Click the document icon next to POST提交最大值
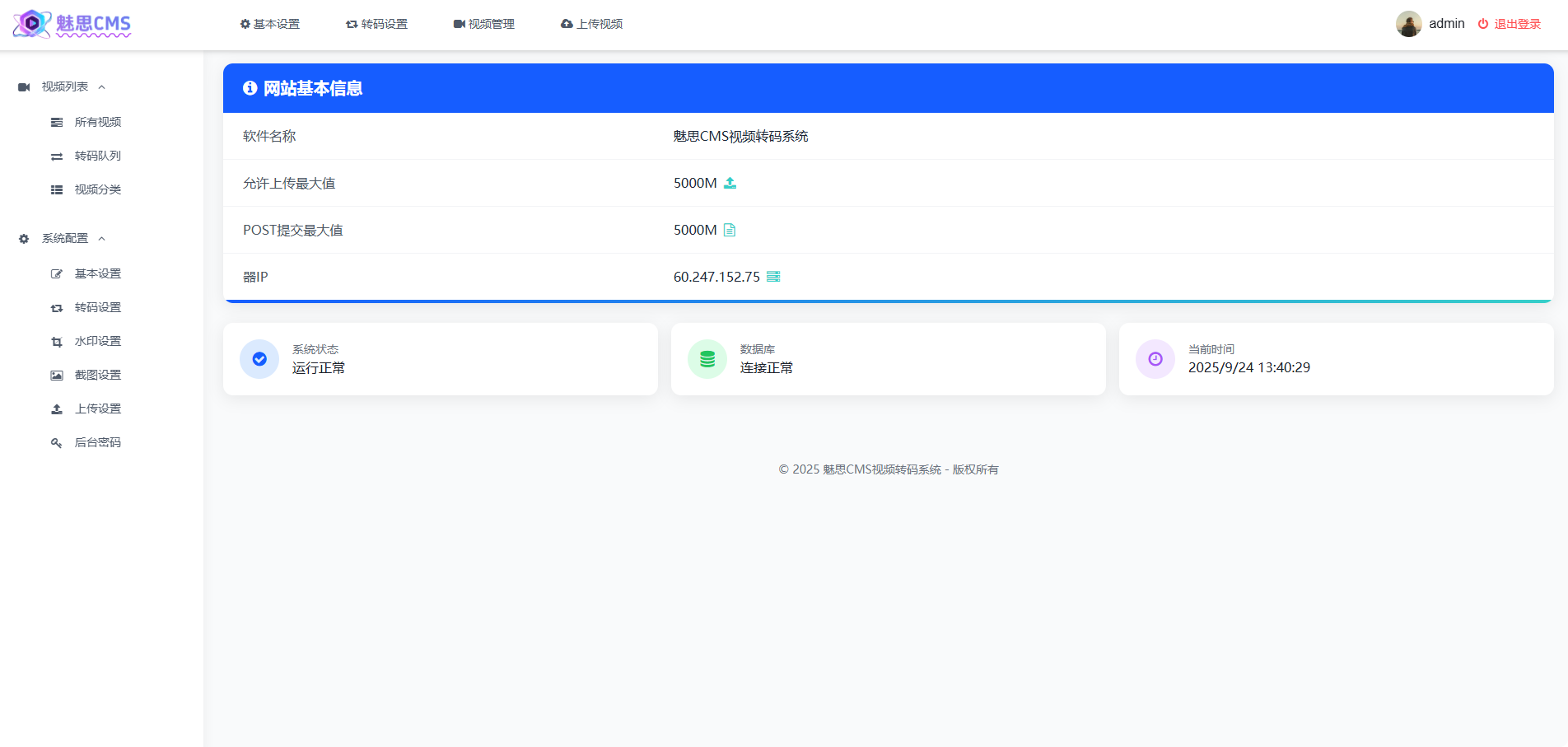The height and width of the screenshot is (747, 1568). click(x=729, y=230)
